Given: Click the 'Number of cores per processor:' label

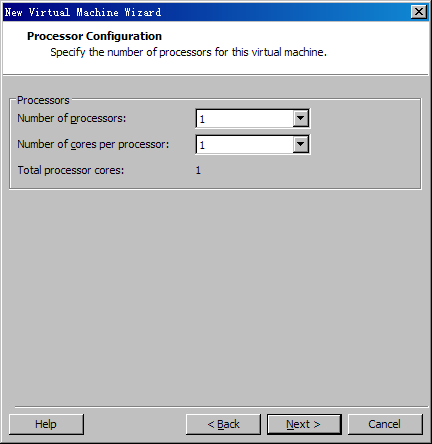Looking at the screenshot, I should tap(93, 144).
